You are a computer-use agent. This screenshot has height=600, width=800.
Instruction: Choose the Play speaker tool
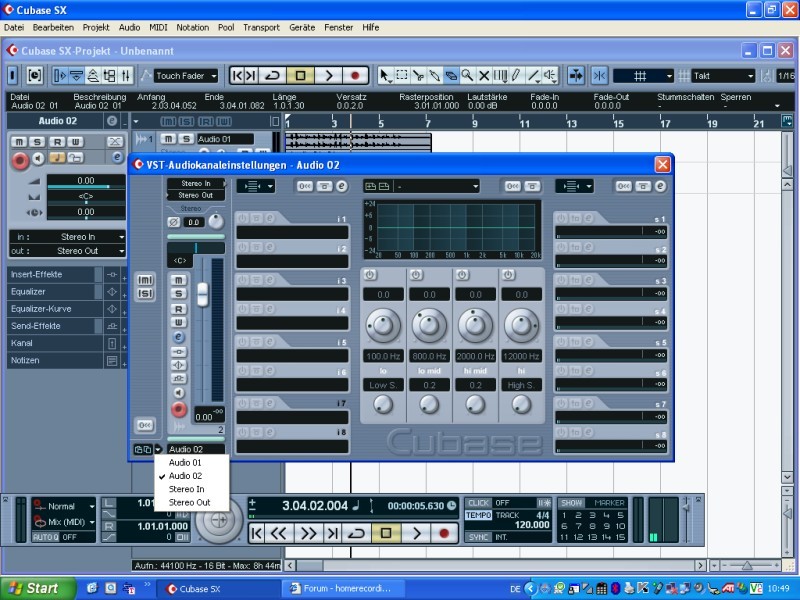tap(549, 76)
